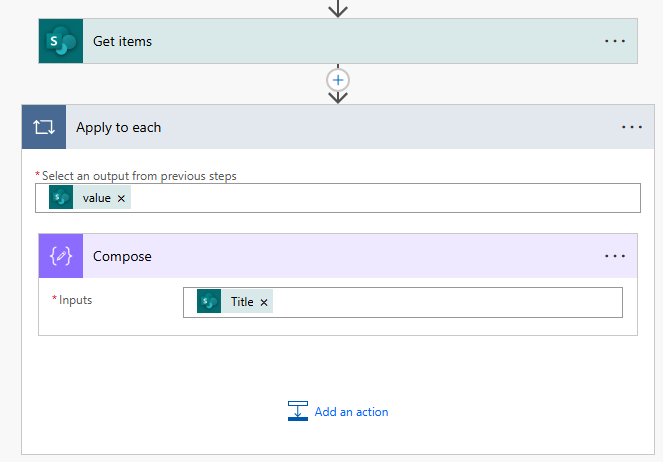Click the SharePoint icon on Get items
663x462 pixels.
[x=61, y=41]
